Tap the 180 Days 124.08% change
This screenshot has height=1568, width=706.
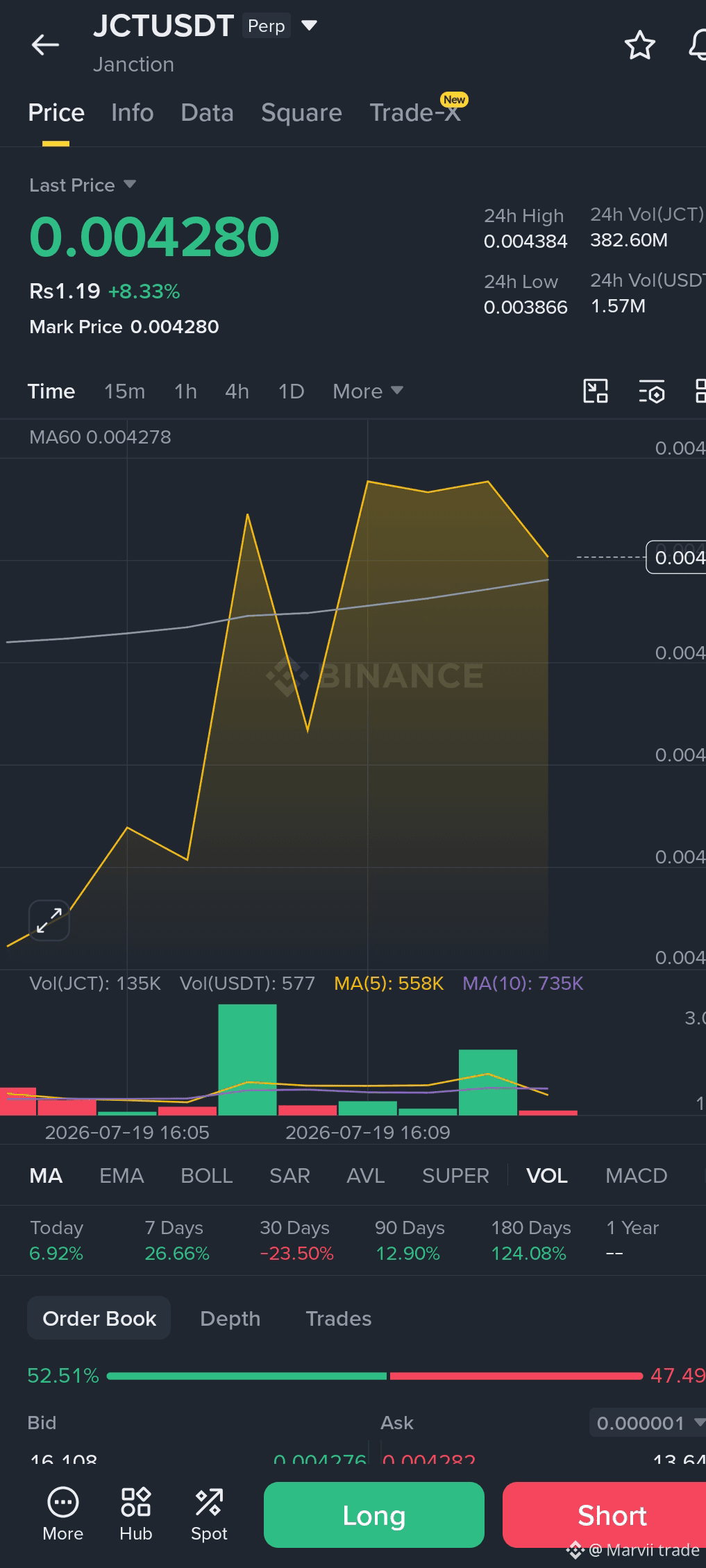[531, 1241]
